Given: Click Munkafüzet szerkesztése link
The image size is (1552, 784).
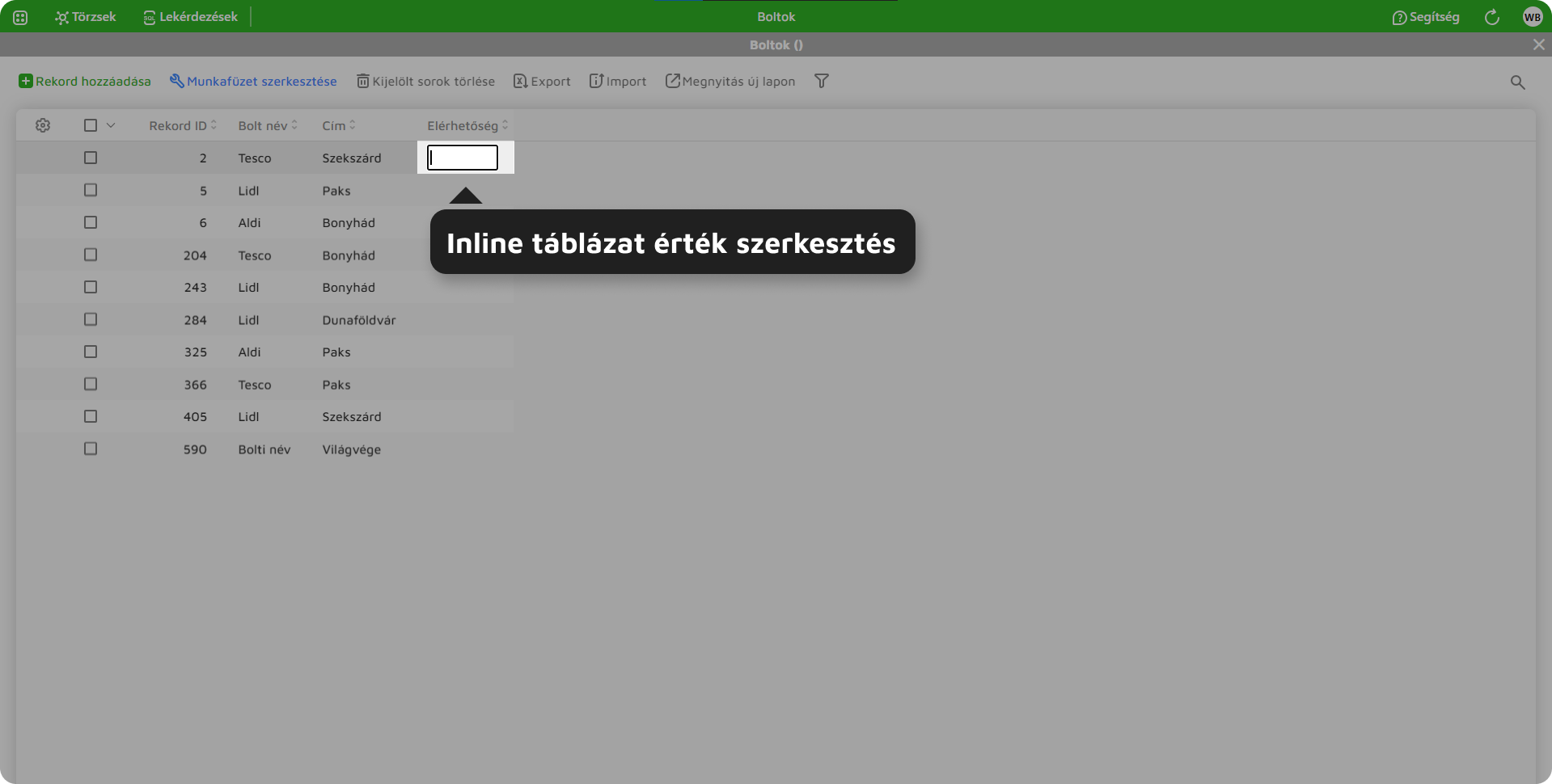Looking at the screenshot, I should tap(253, 81).
